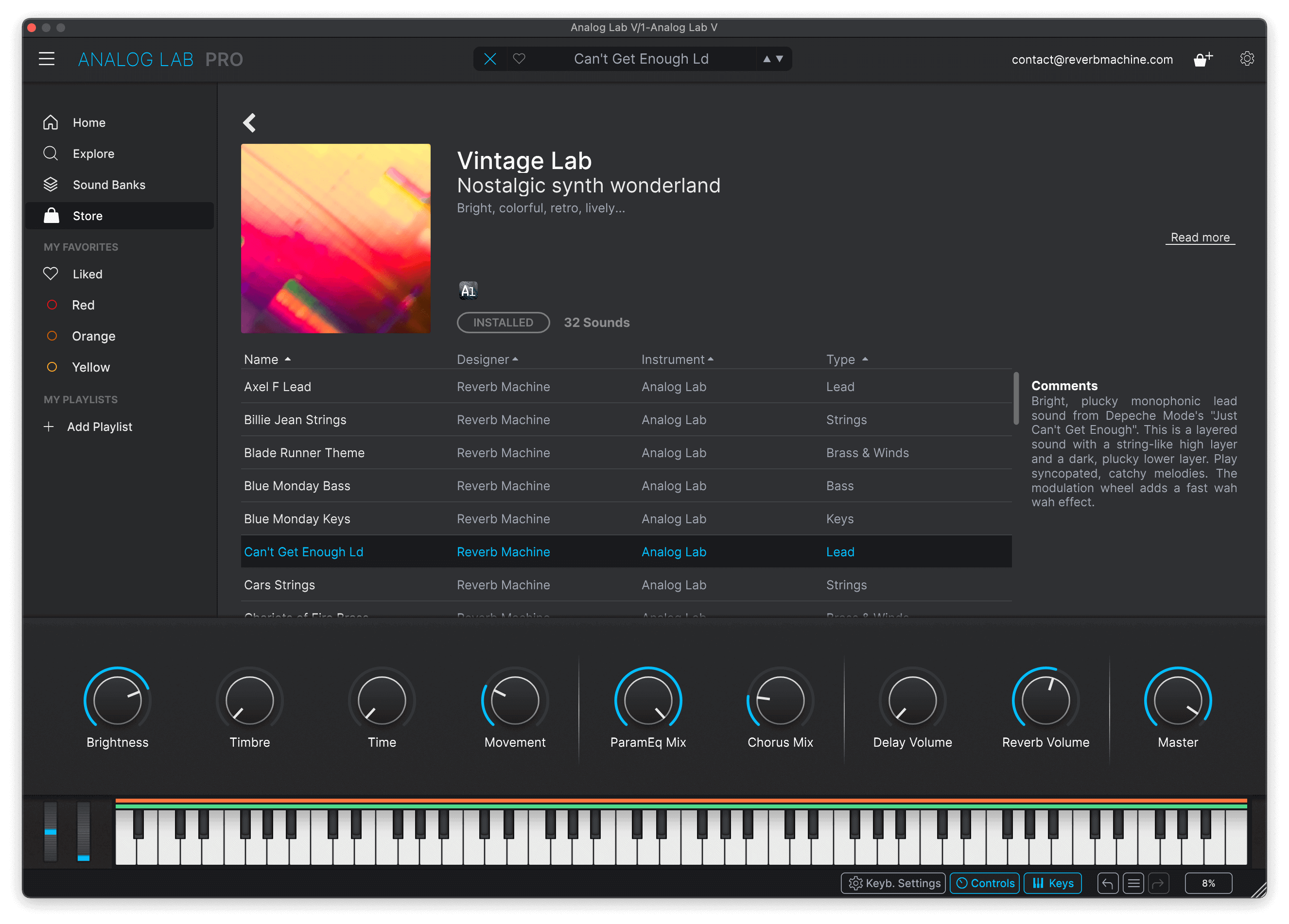The width and height of the screenshot is (1289, 924).
Task: Open the Yellow favorites list
Action: click(x=120, y=367)
